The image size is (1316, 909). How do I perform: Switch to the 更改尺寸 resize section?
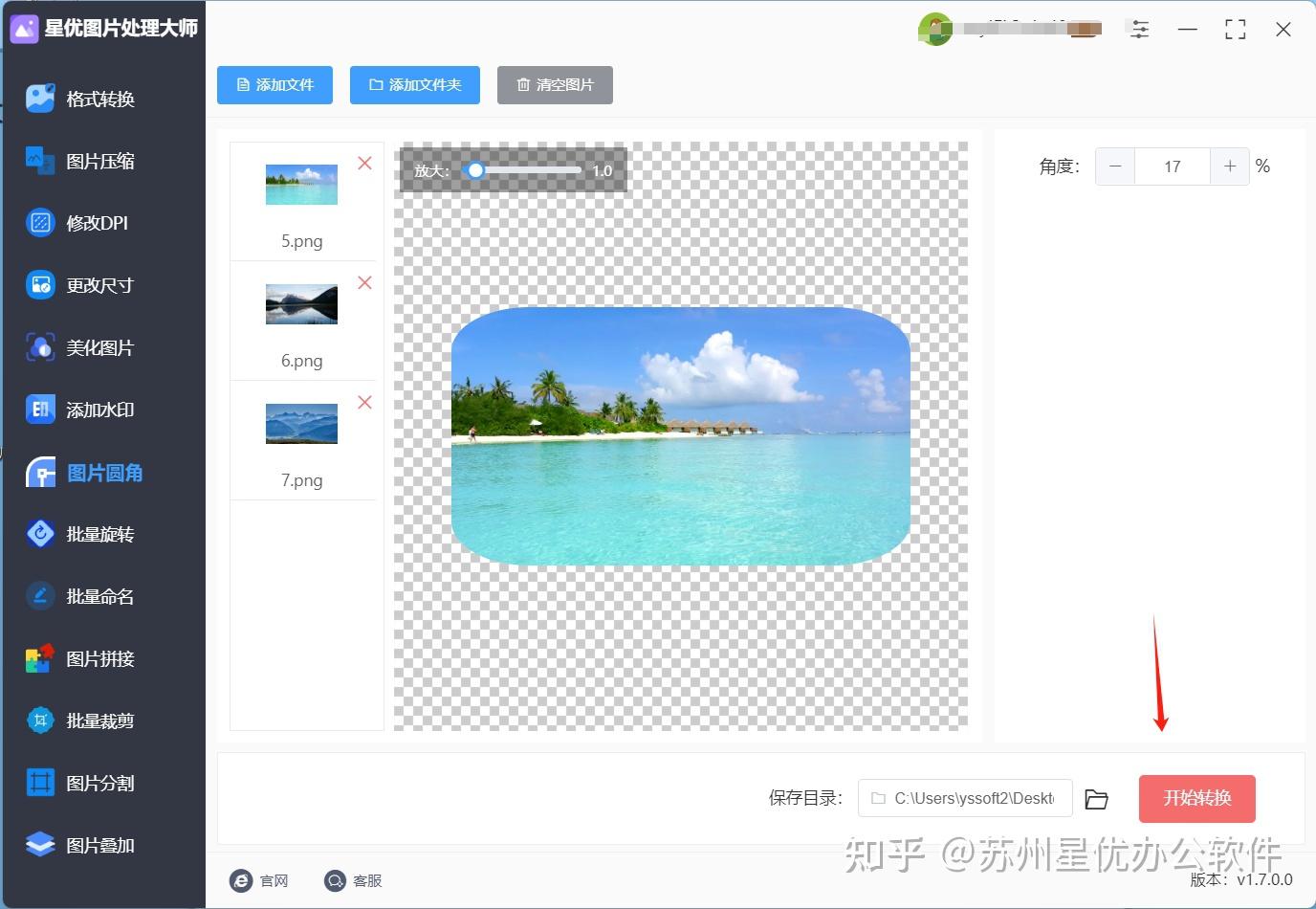[x=97, y=284]
